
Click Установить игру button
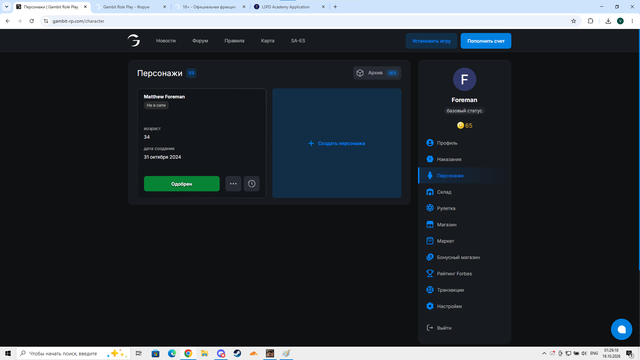click(431, 41)
